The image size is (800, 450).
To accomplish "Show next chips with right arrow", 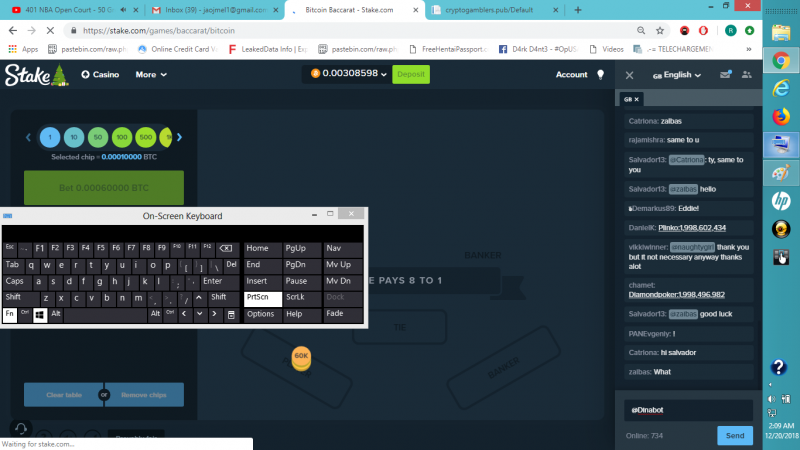I will coord(180,137).
